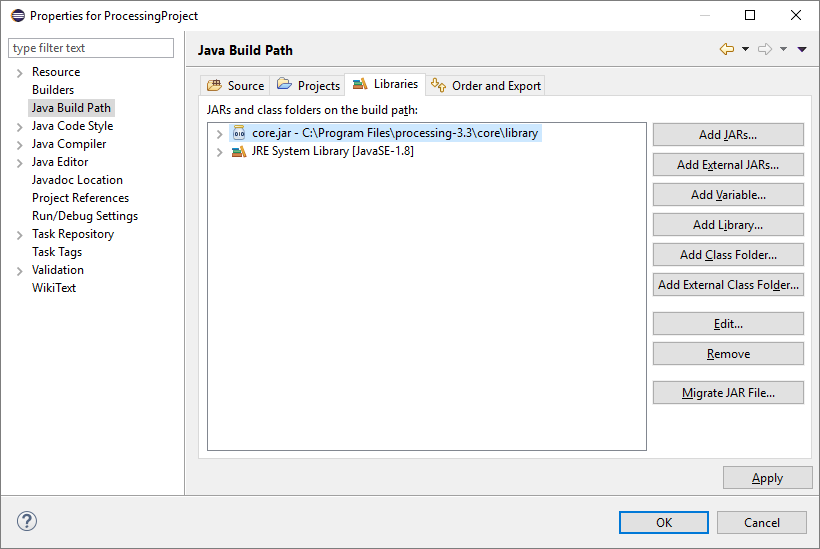The height and width of the screenshot is (549, 820).
Task: Click the back navigation arrow icon
Action: pos(727,49)
